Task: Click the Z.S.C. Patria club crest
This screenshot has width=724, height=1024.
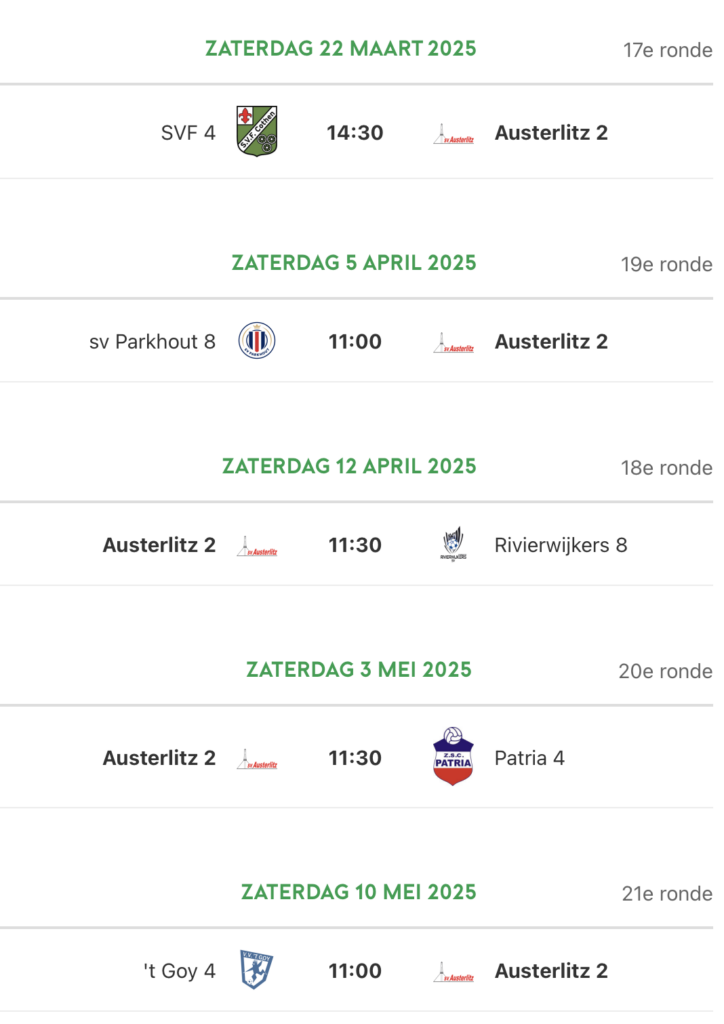Action: pos(453,757)
